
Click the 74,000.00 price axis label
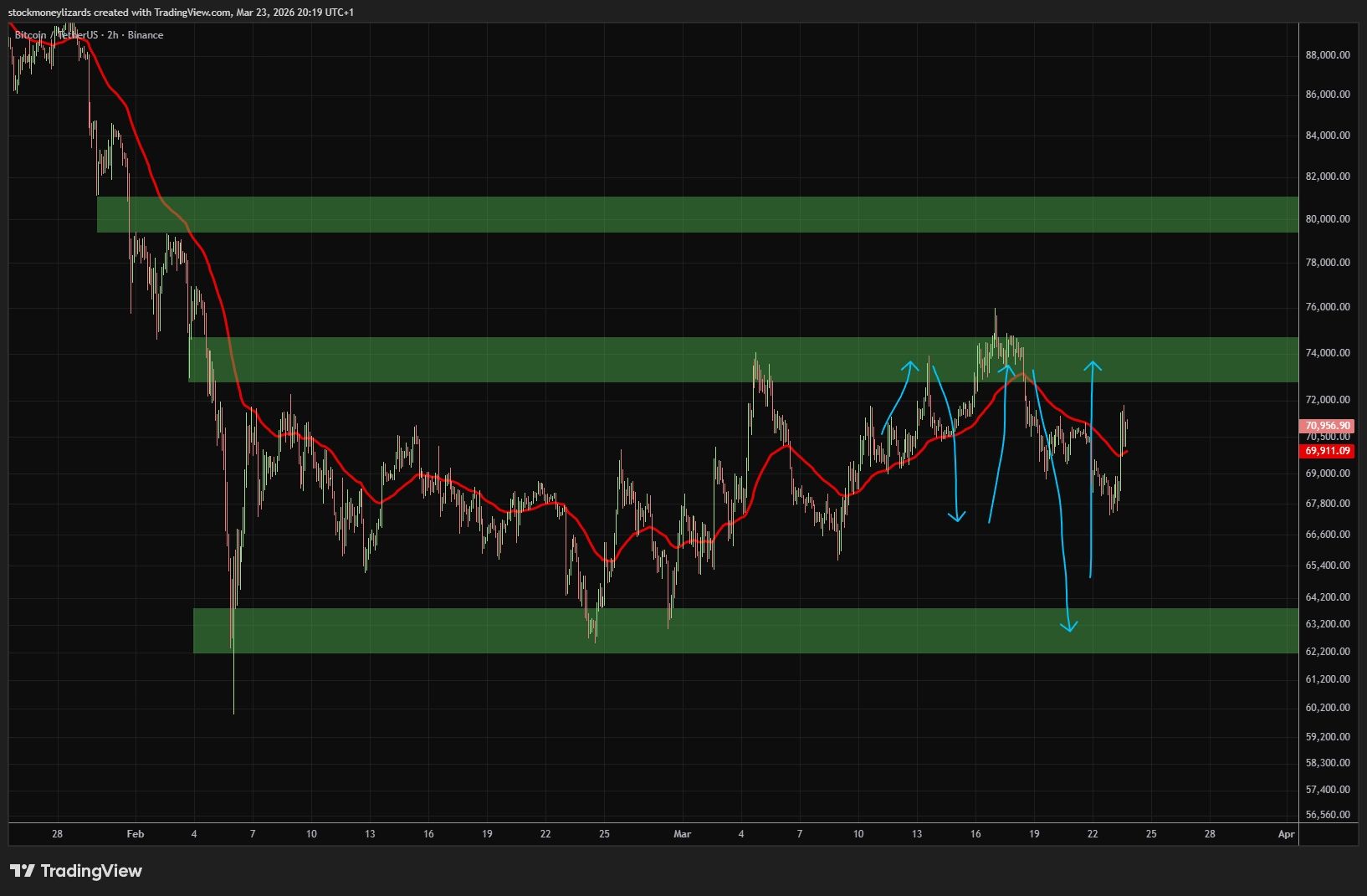(x=1328, y=353)
